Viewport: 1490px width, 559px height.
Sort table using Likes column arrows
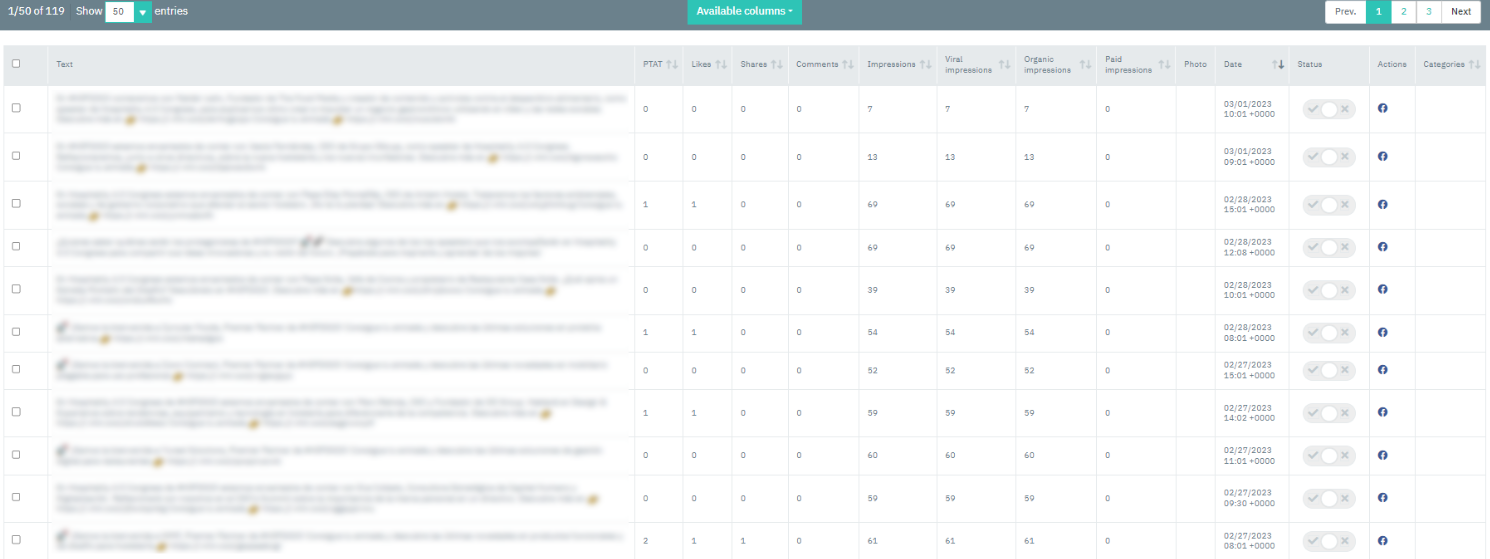722,64
